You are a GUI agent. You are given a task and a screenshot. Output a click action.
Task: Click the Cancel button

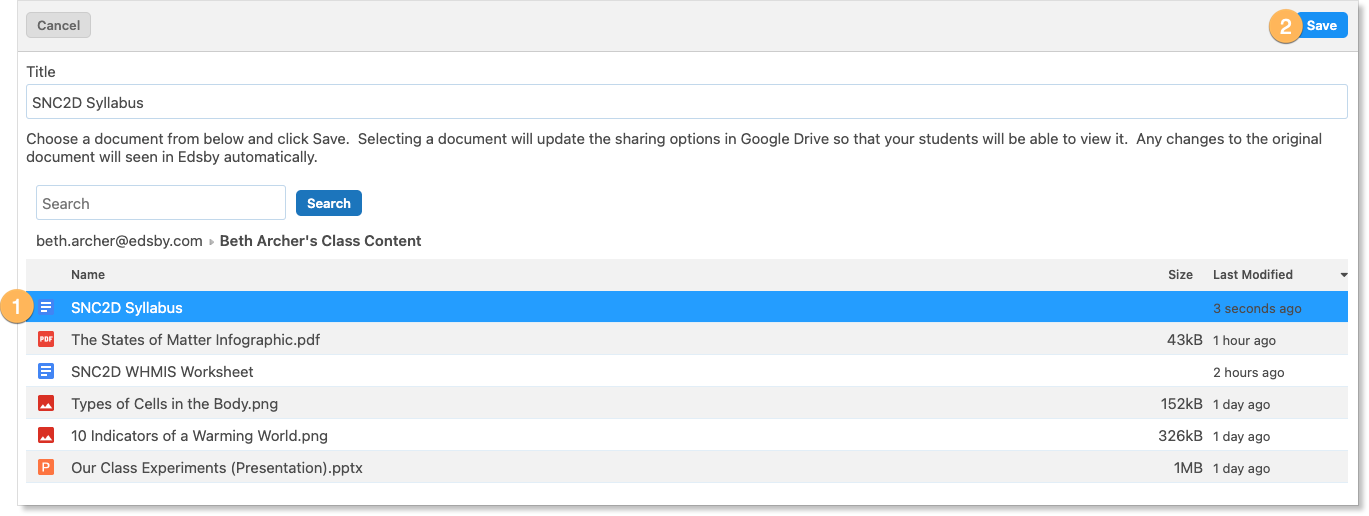[59, 25]
